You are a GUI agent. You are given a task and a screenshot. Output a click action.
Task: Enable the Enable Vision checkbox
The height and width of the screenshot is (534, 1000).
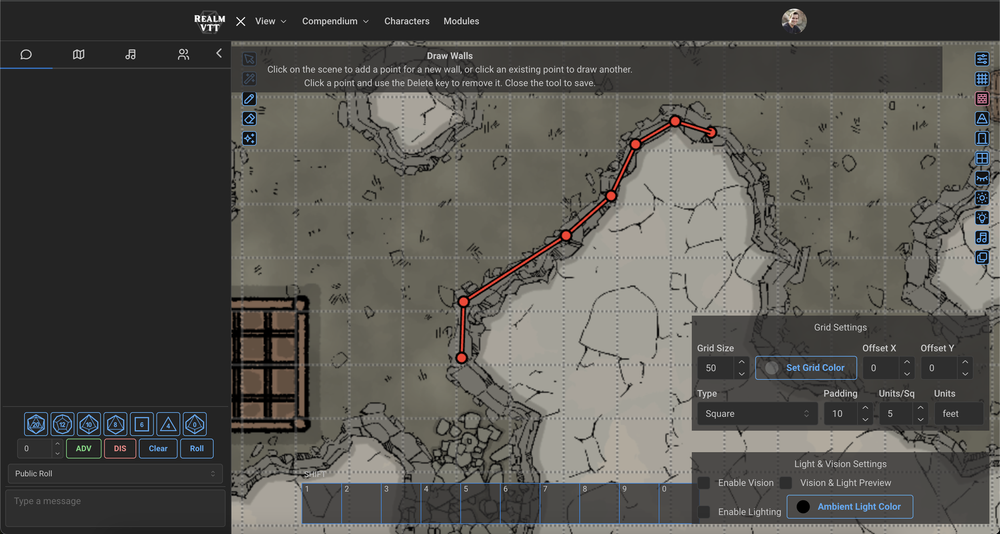pyautogui.click(x=704, y=483)
